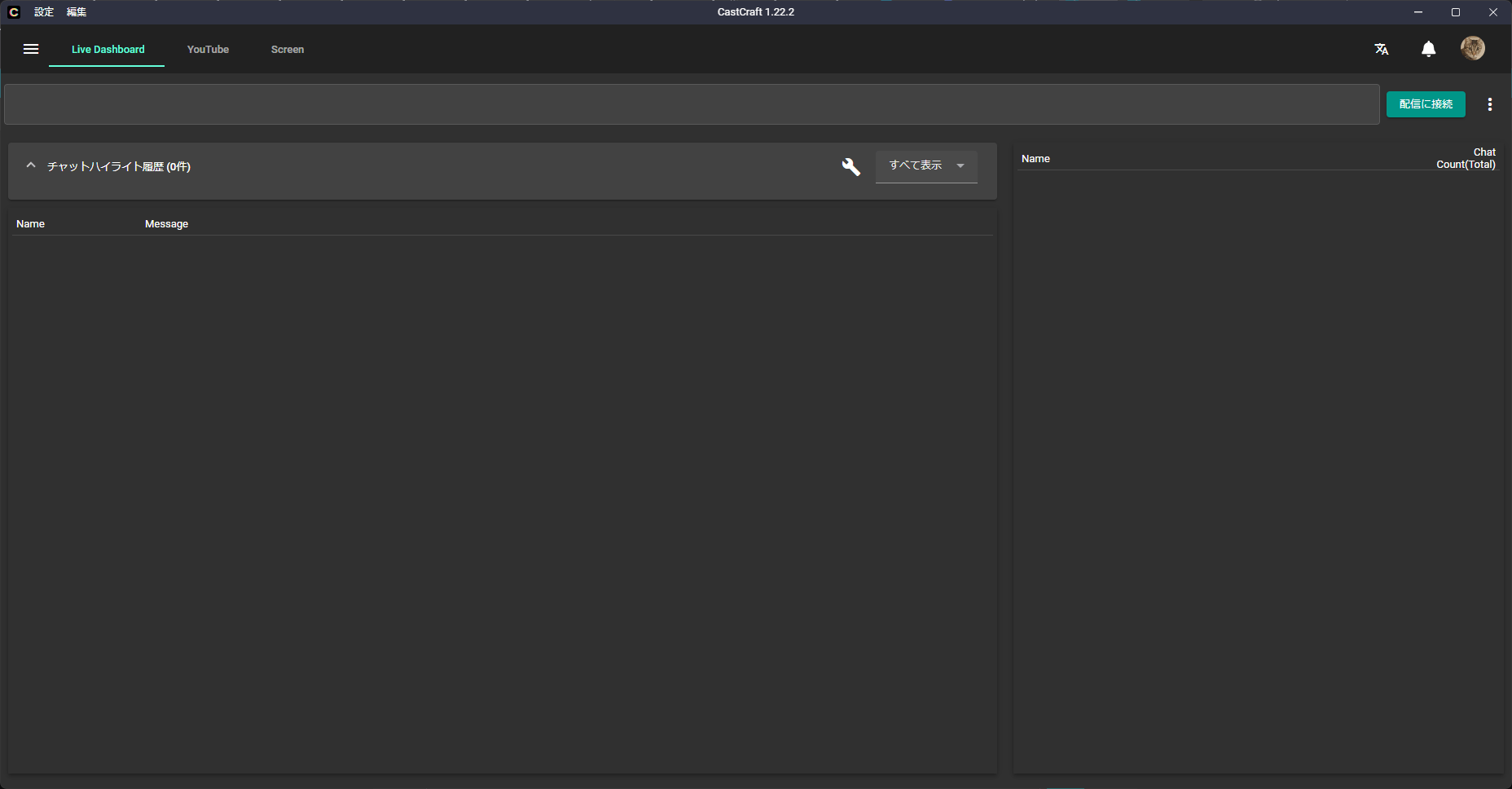Image resolution: width=1512 pixels, height=789 pixels.
Task: Switch to the Screen tab
Action: (x=288, y=50)
